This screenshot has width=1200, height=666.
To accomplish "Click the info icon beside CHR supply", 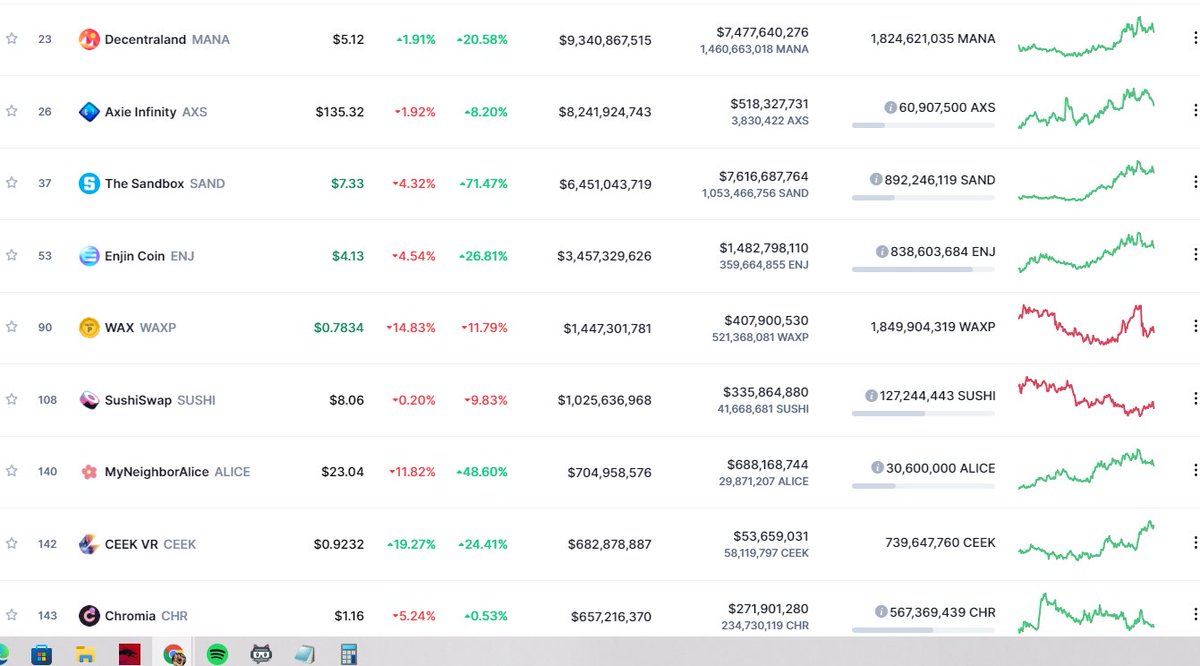I will click(881, 611).
